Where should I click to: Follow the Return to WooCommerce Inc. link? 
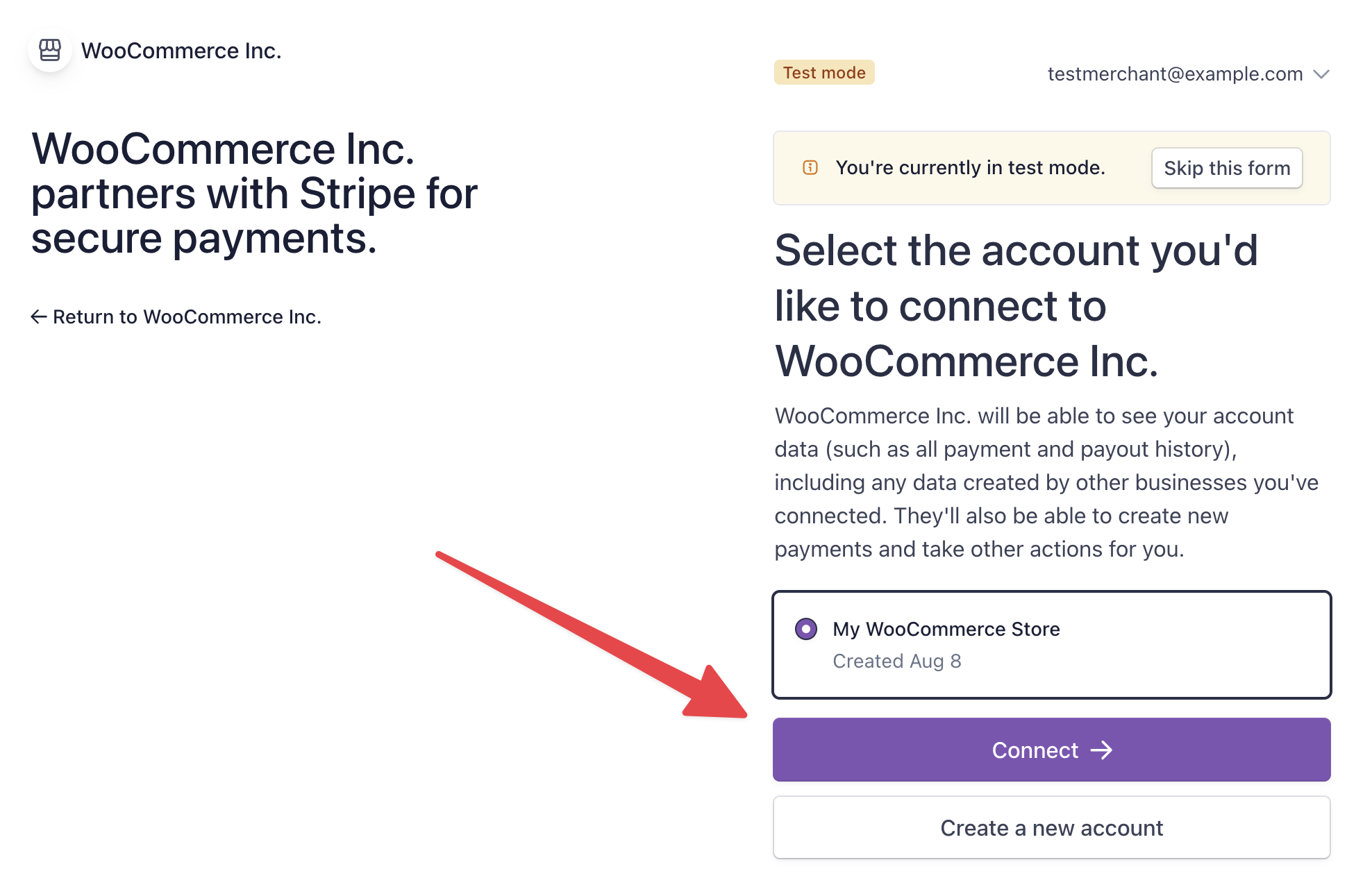coord(187,317)
